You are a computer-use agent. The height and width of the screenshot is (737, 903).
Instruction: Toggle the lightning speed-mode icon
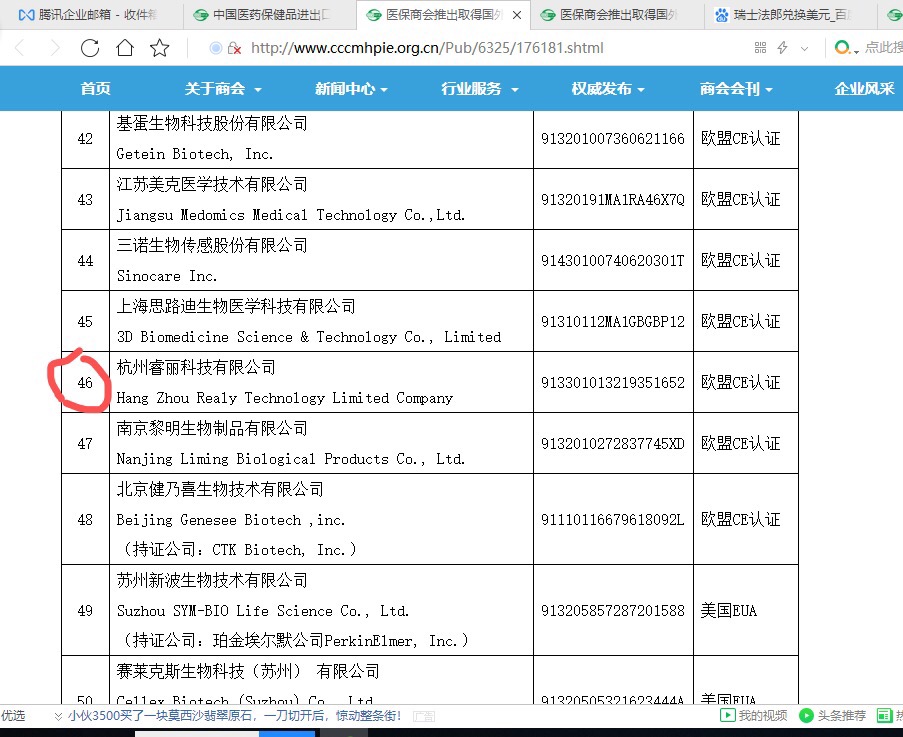coord(782,48)
